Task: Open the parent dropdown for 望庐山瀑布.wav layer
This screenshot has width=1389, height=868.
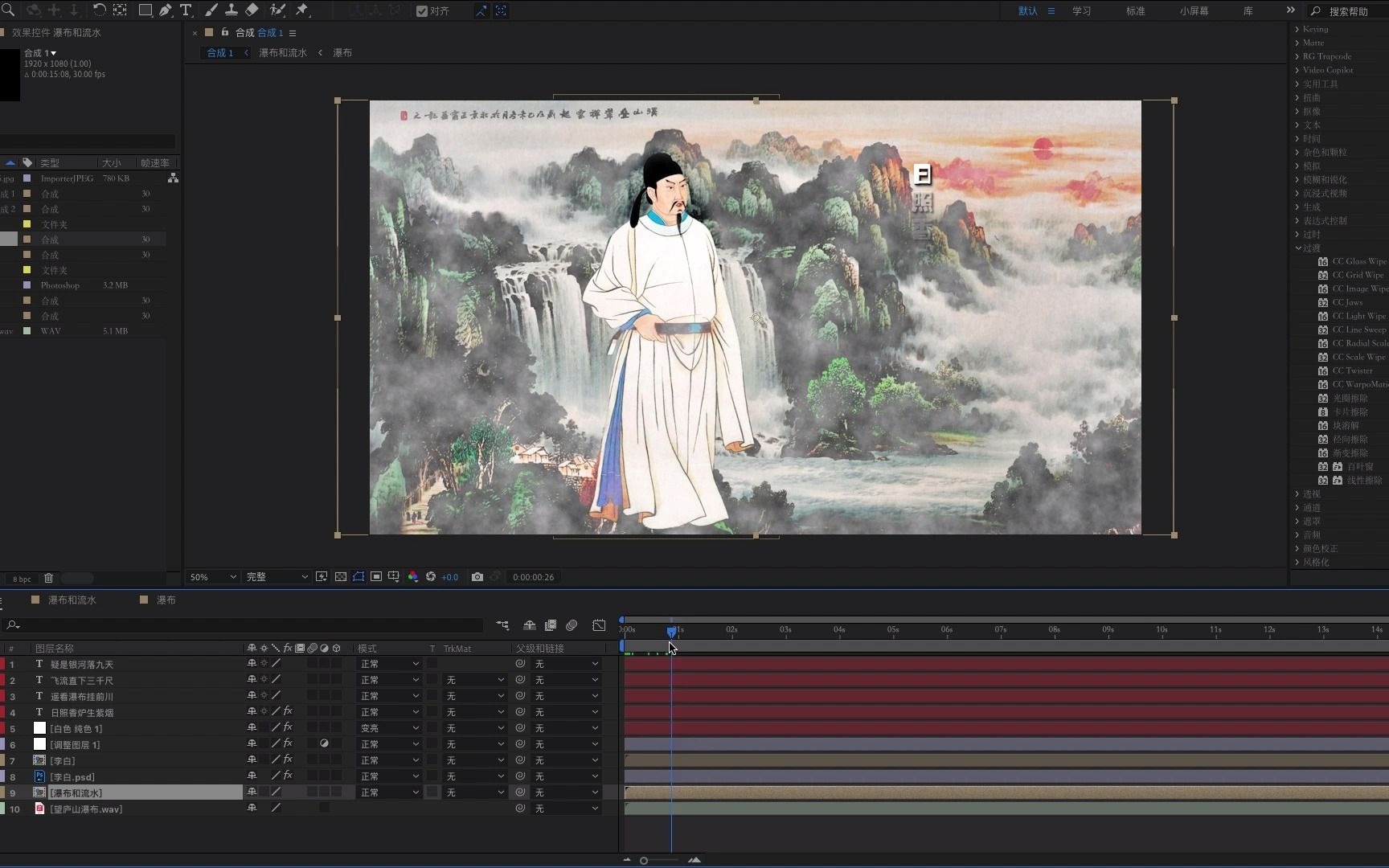Action: tap(567, 809)
